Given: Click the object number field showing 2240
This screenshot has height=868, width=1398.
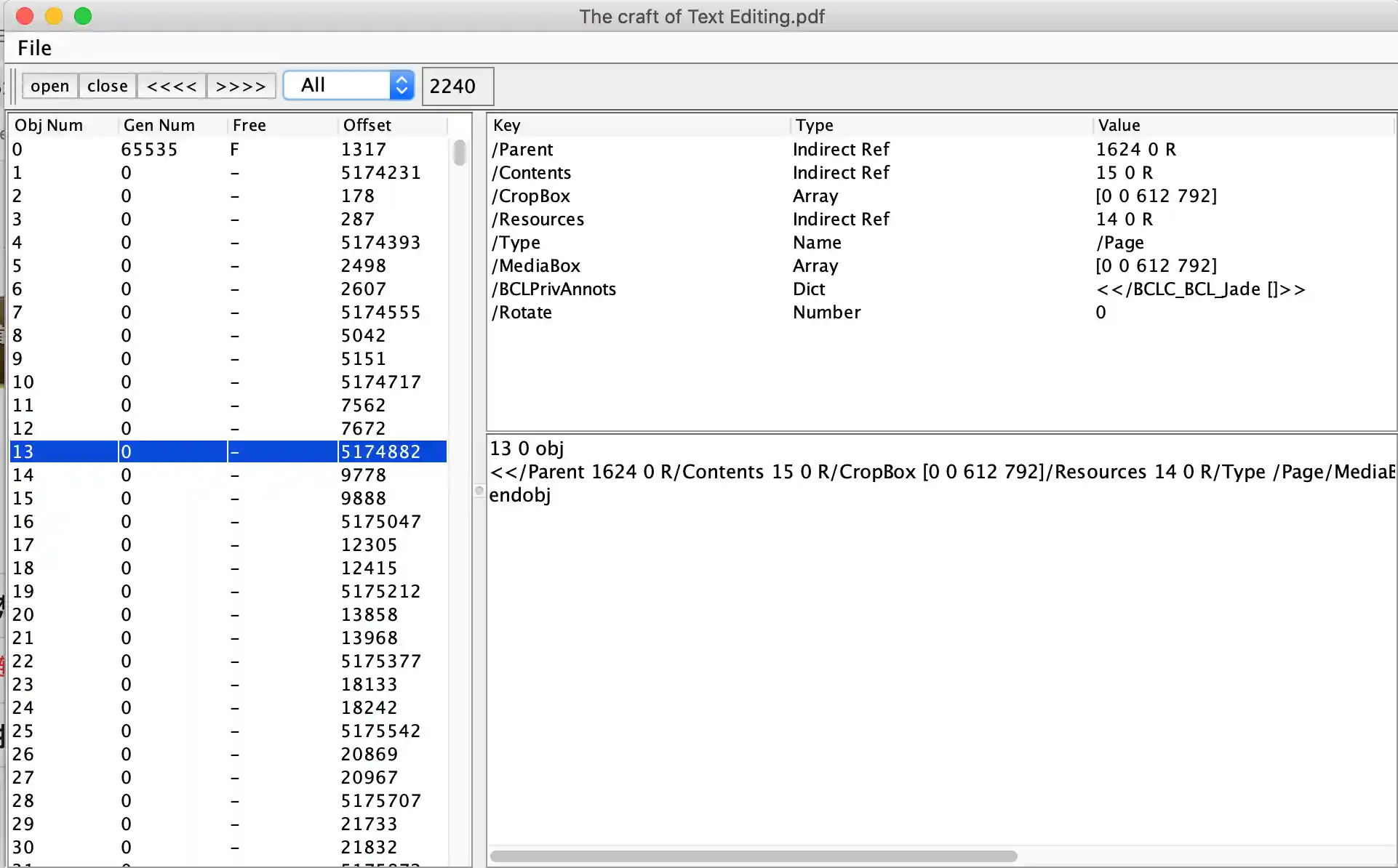Looking at the screenshot, I should coord(458,87).
